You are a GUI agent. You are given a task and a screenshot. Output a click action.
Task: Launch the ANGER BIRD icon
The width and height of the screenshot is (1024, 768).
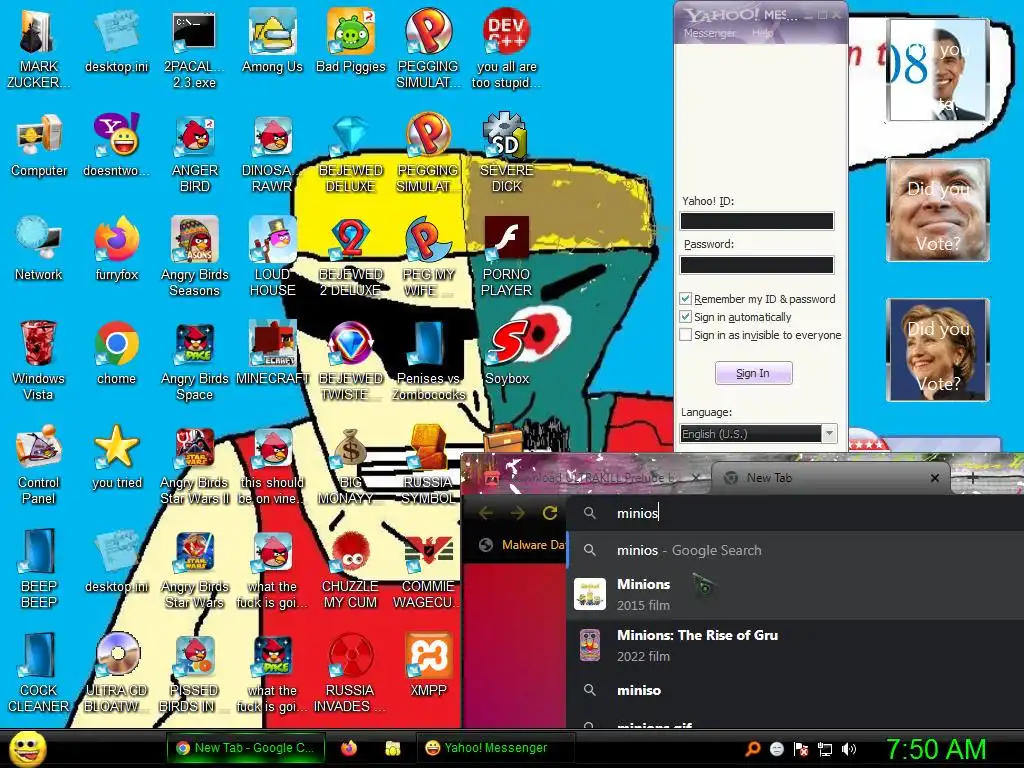194,137
